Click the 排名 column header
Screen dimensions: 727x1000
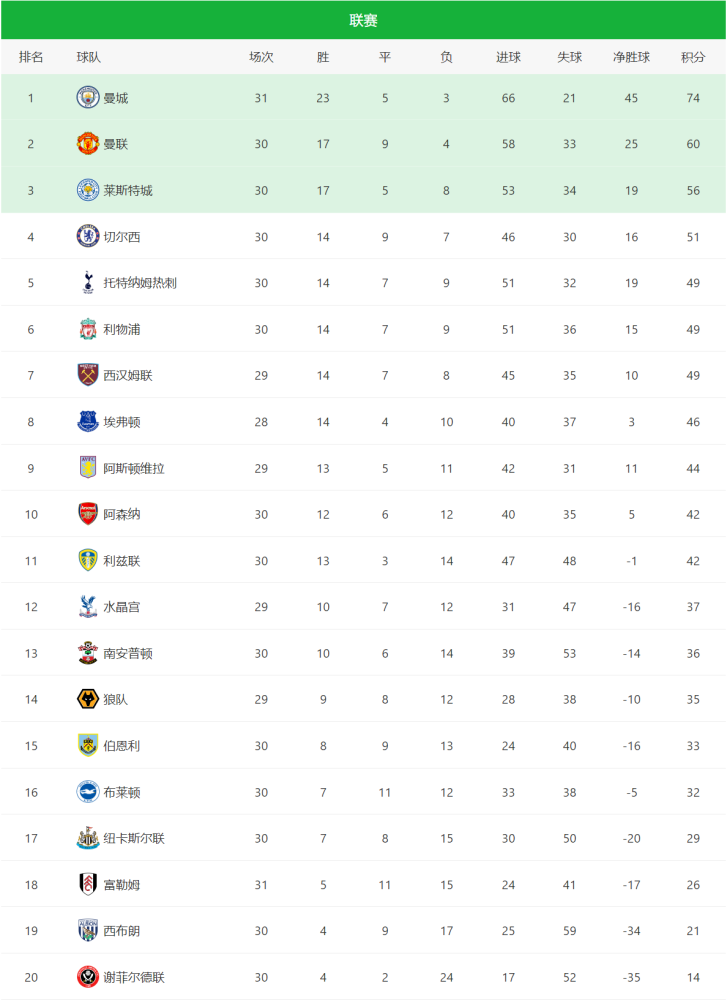tap(31, 57)
